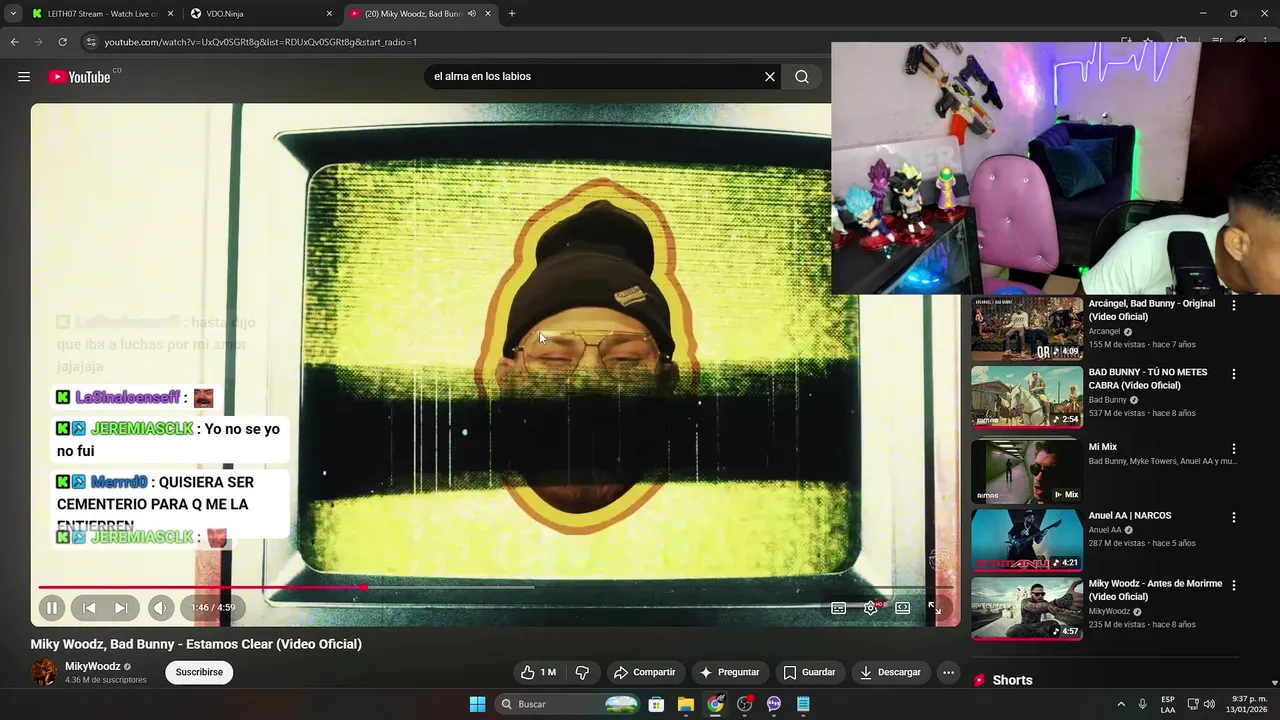View site information icon in address bar
This screenshot has height=720, width=1280.
[91, 42]
